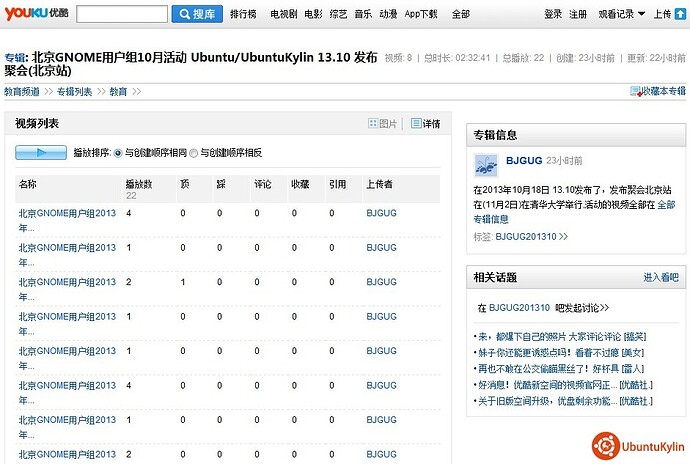Viewport: 690px width, 464px height.
Task: Click BJGUG201310 discussion link in 相关话题
Action: [519, 308]
